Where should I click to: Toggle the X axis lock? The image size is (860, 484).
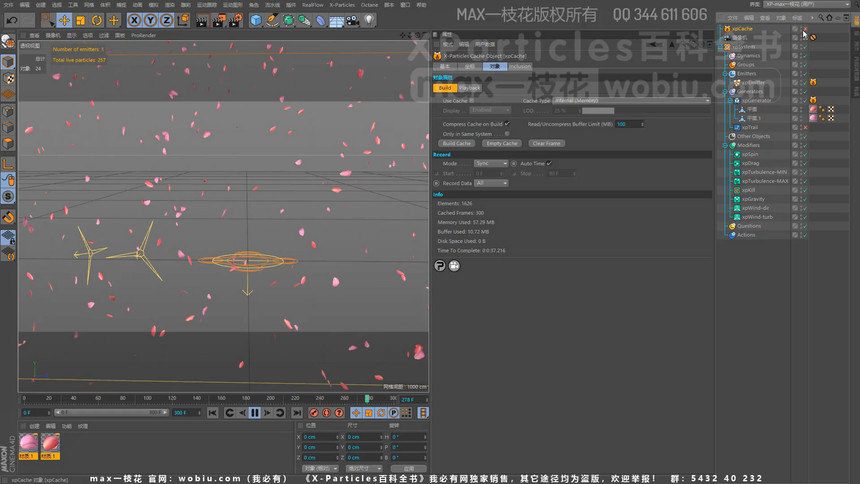(134, 21)
